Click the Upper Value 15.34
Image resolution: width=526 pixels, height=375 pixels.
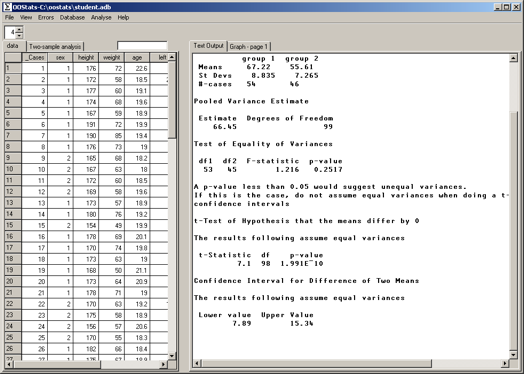[302, 324]
